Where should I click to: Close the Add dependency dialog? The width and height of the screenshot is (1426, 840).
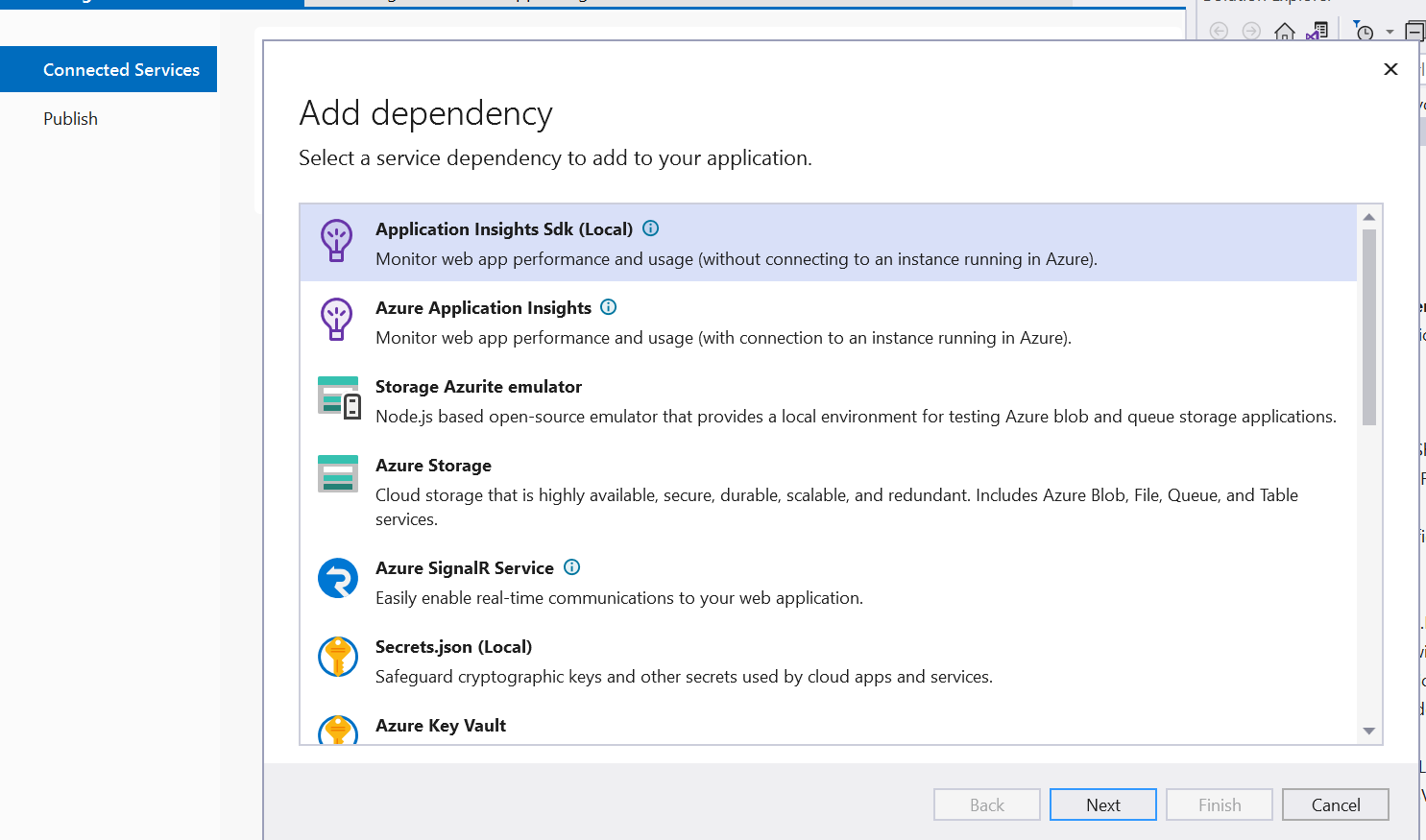point(1390,69)
